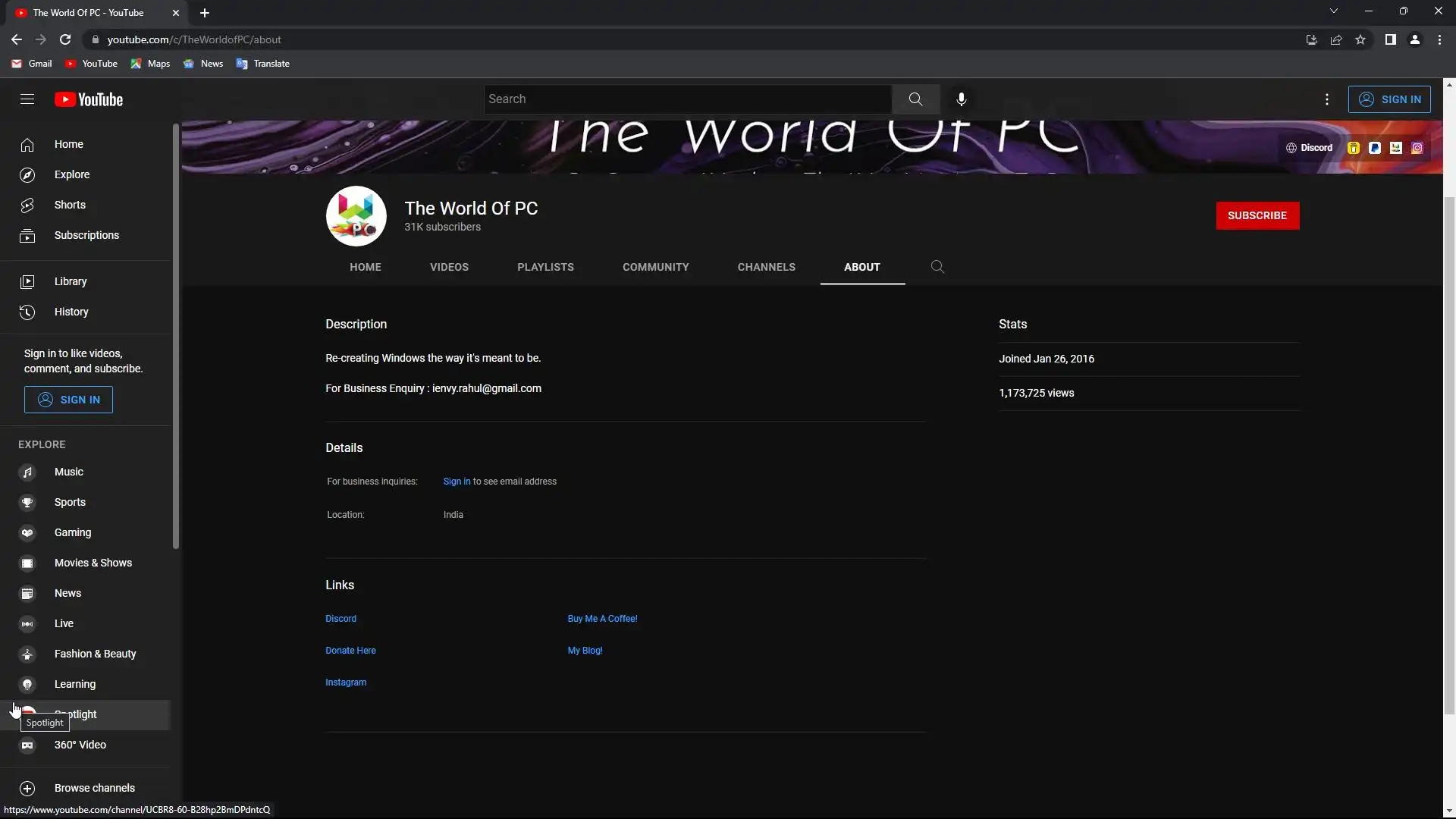Open Gaming in Explore section
This screenshot has height=819, width=1456.
[x=72, y=532]
